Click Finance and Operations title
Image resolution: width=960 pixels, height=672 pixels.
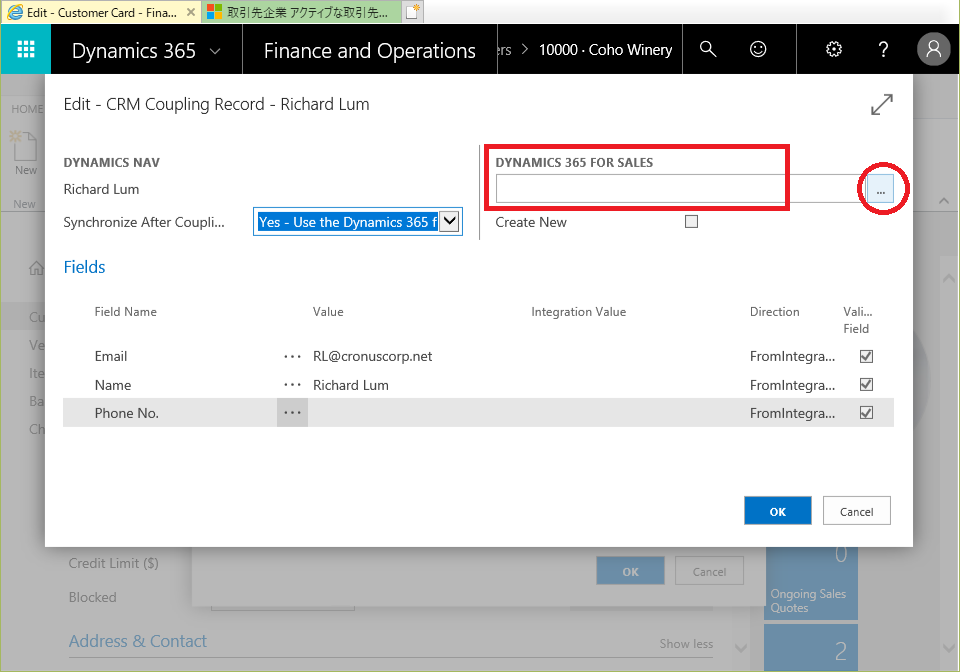pos(369,51)
